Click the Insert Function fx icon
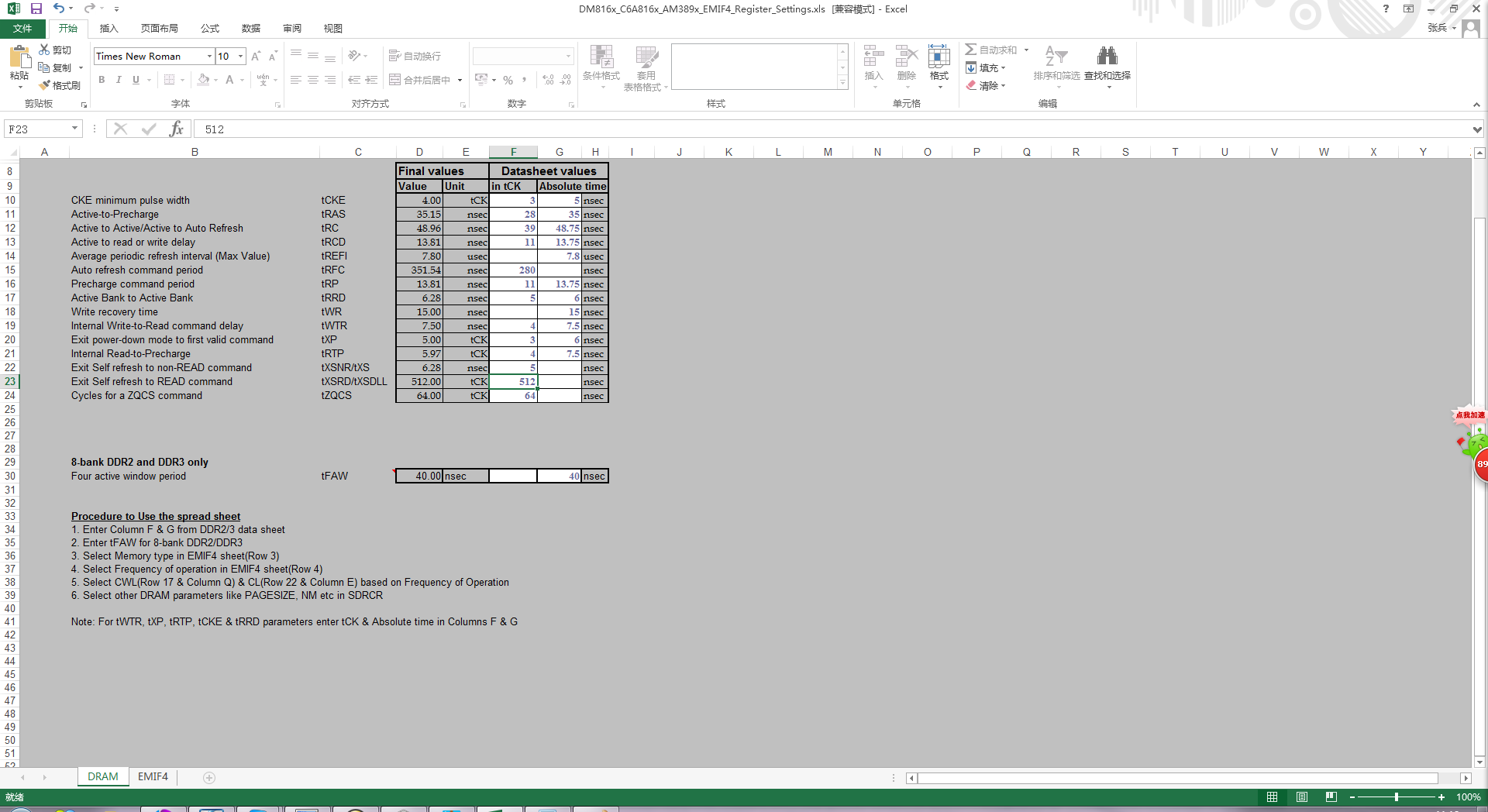This screenshot has height=812, width=1488. (x=177, y=129)
